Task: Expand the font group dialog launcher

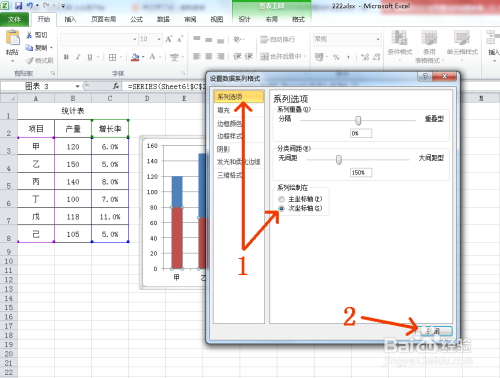Action: [183, 73]
